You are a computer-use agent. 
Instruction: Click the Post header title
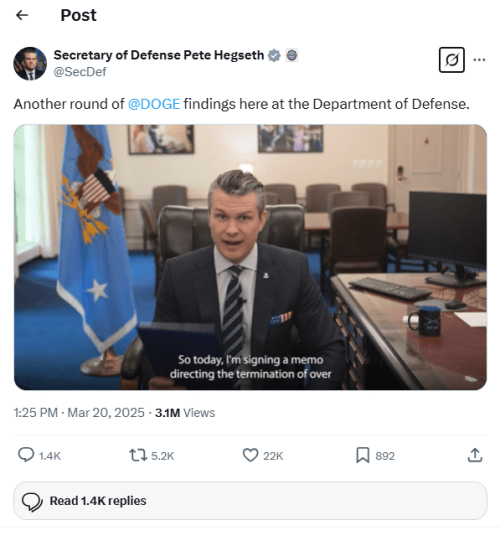pyautogui.click(x=78, y=15)
